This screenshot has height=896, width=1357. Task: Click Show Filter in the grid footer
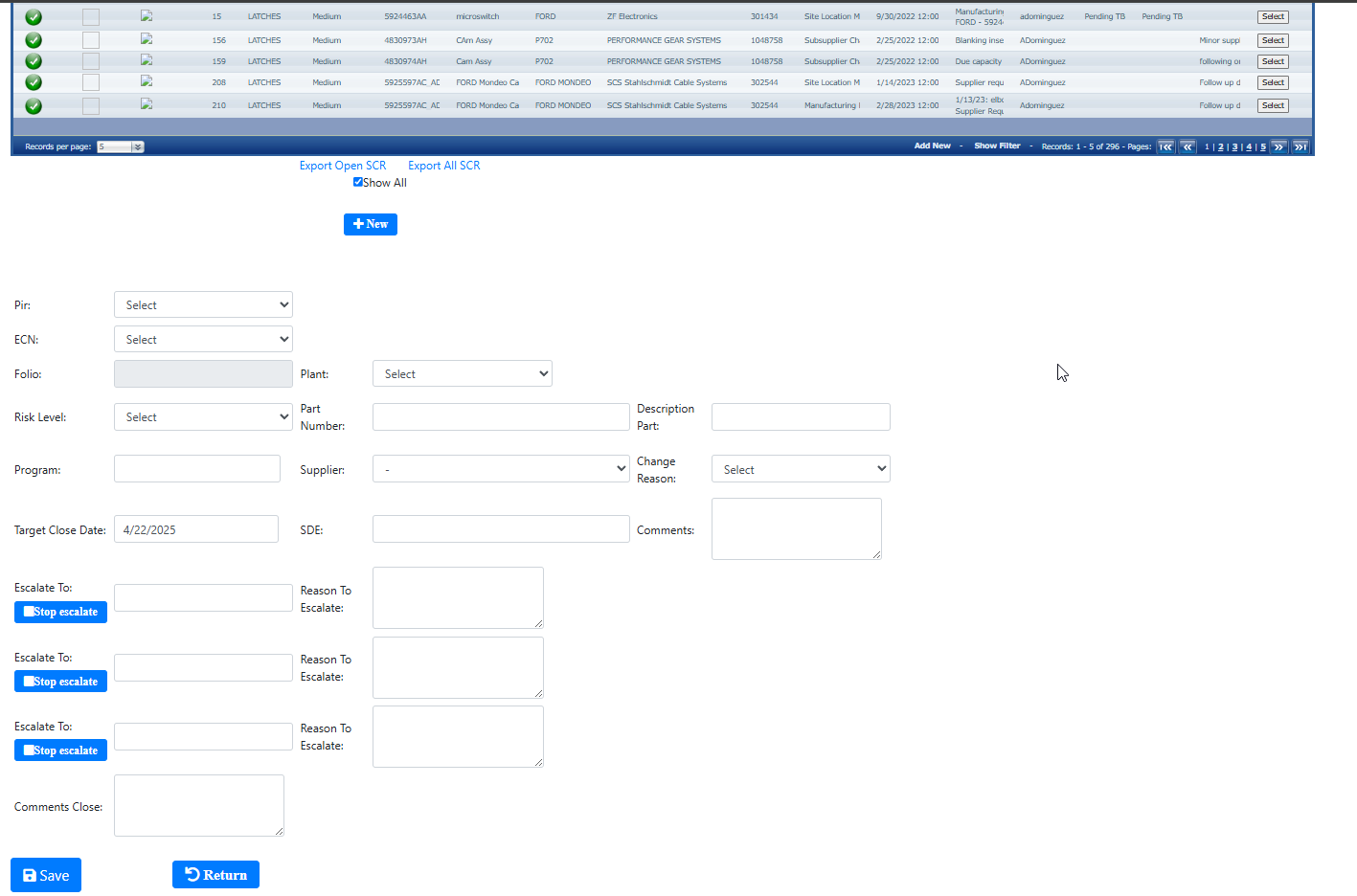pyautogui.click(x=997, y=146)
